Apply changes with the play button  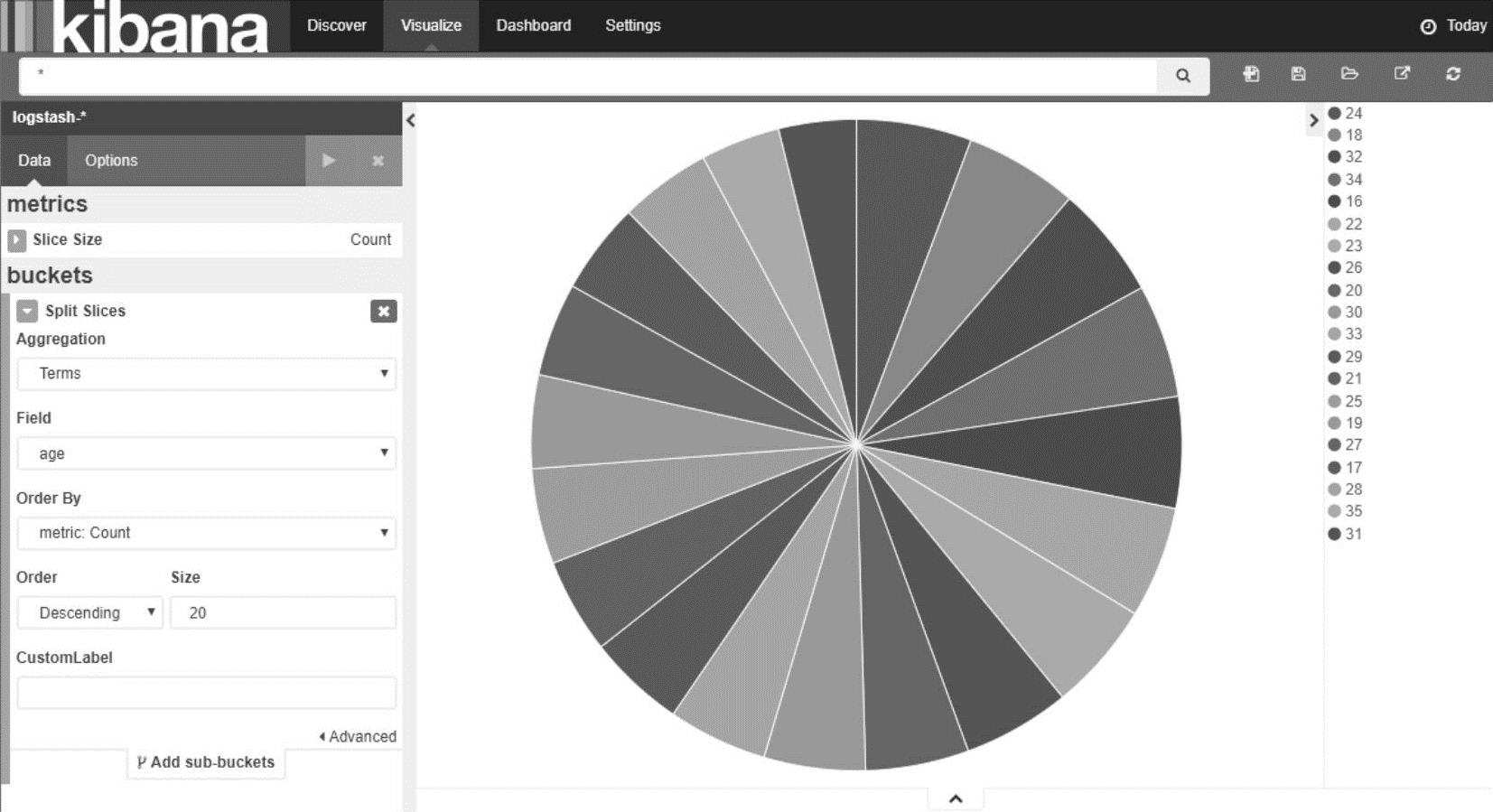click(330, 161)
